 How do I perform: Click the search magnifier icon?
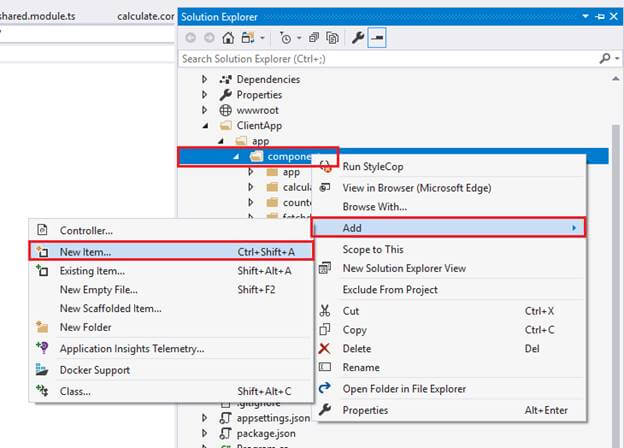click(605, 58)
